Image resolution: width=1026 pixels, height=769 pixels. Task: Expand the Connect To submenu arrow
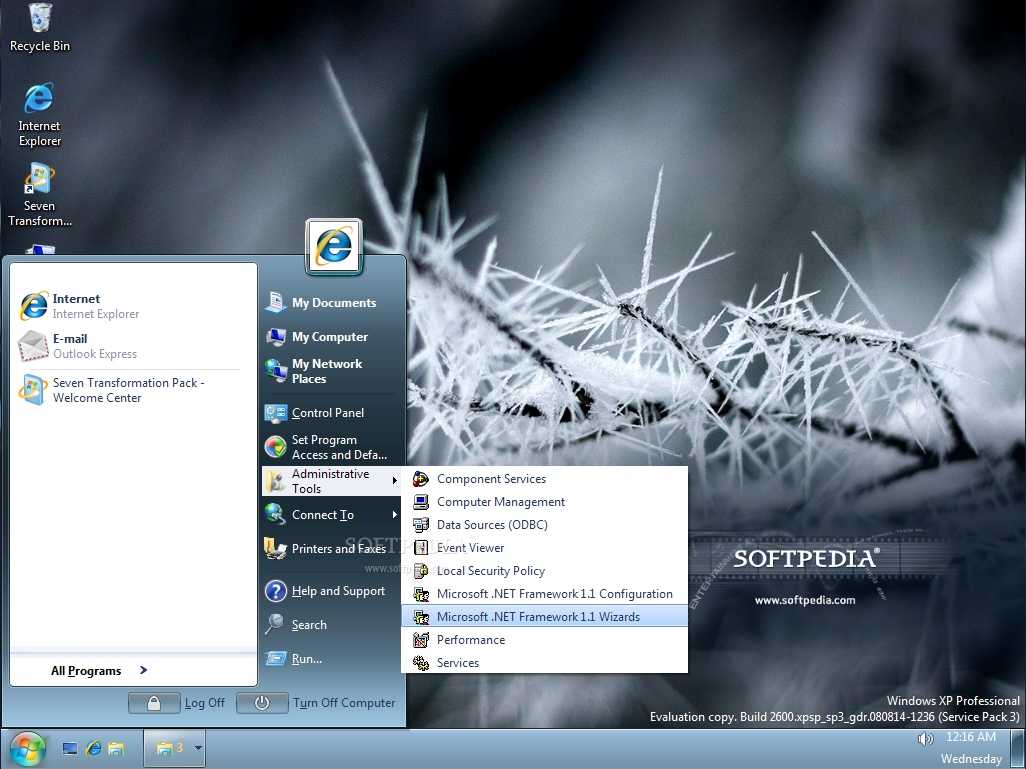(395, 515)
